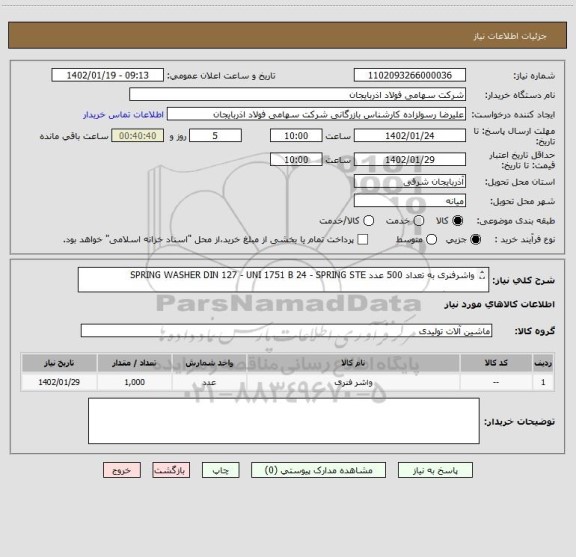Viewport: 576px width, 557px height.
Task: Click the table date cell 1402/01/29
Action: 59,382
